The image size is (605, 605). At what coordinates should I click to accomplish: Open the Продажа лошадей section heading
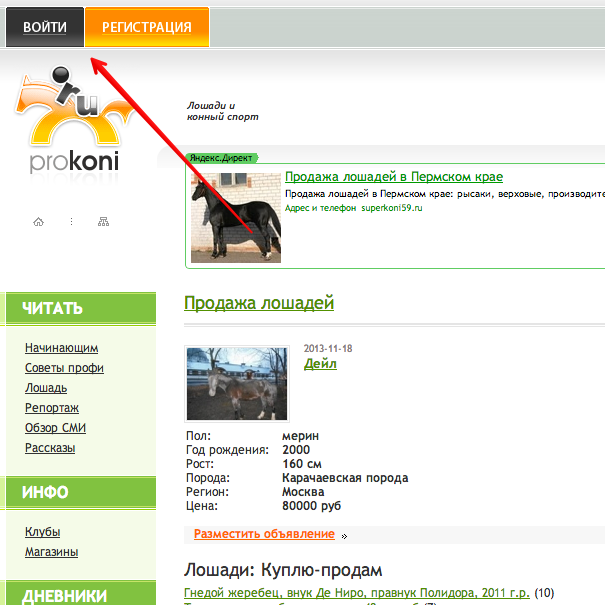[259, 303]
